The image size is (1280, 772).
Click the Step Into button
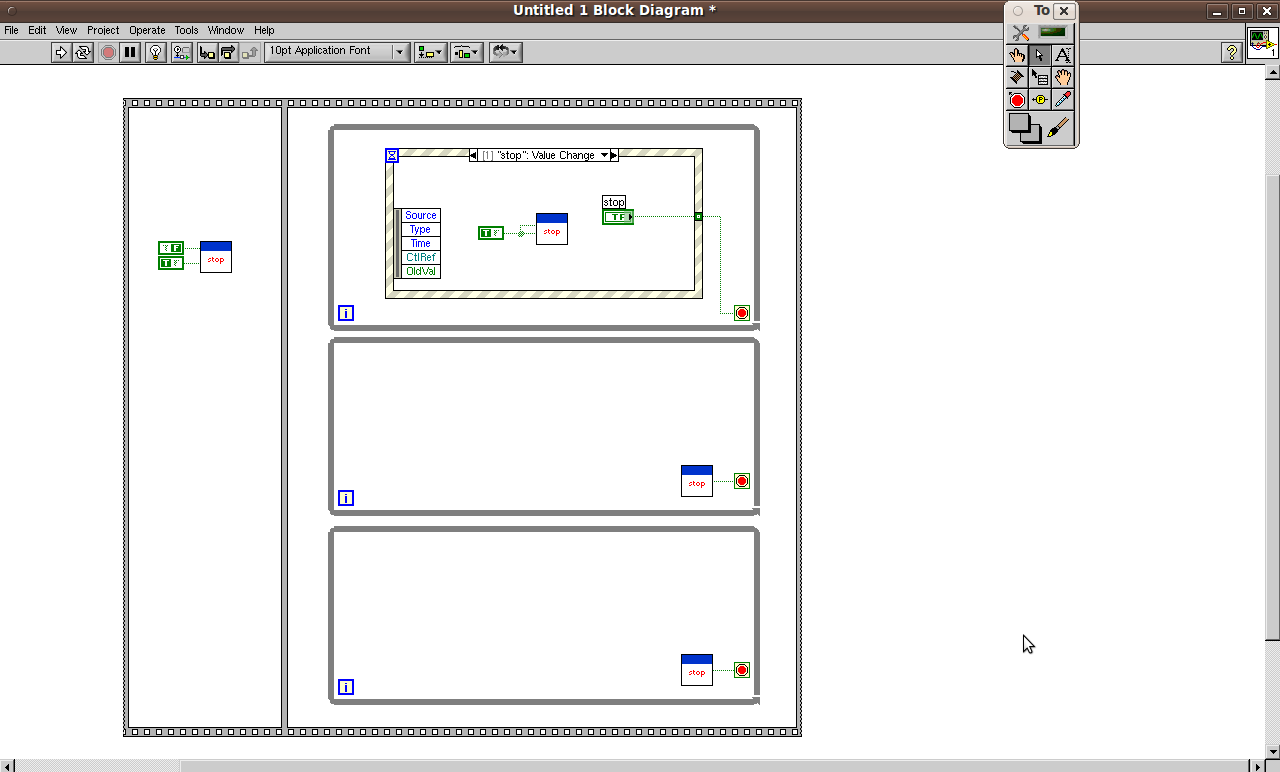207,52
